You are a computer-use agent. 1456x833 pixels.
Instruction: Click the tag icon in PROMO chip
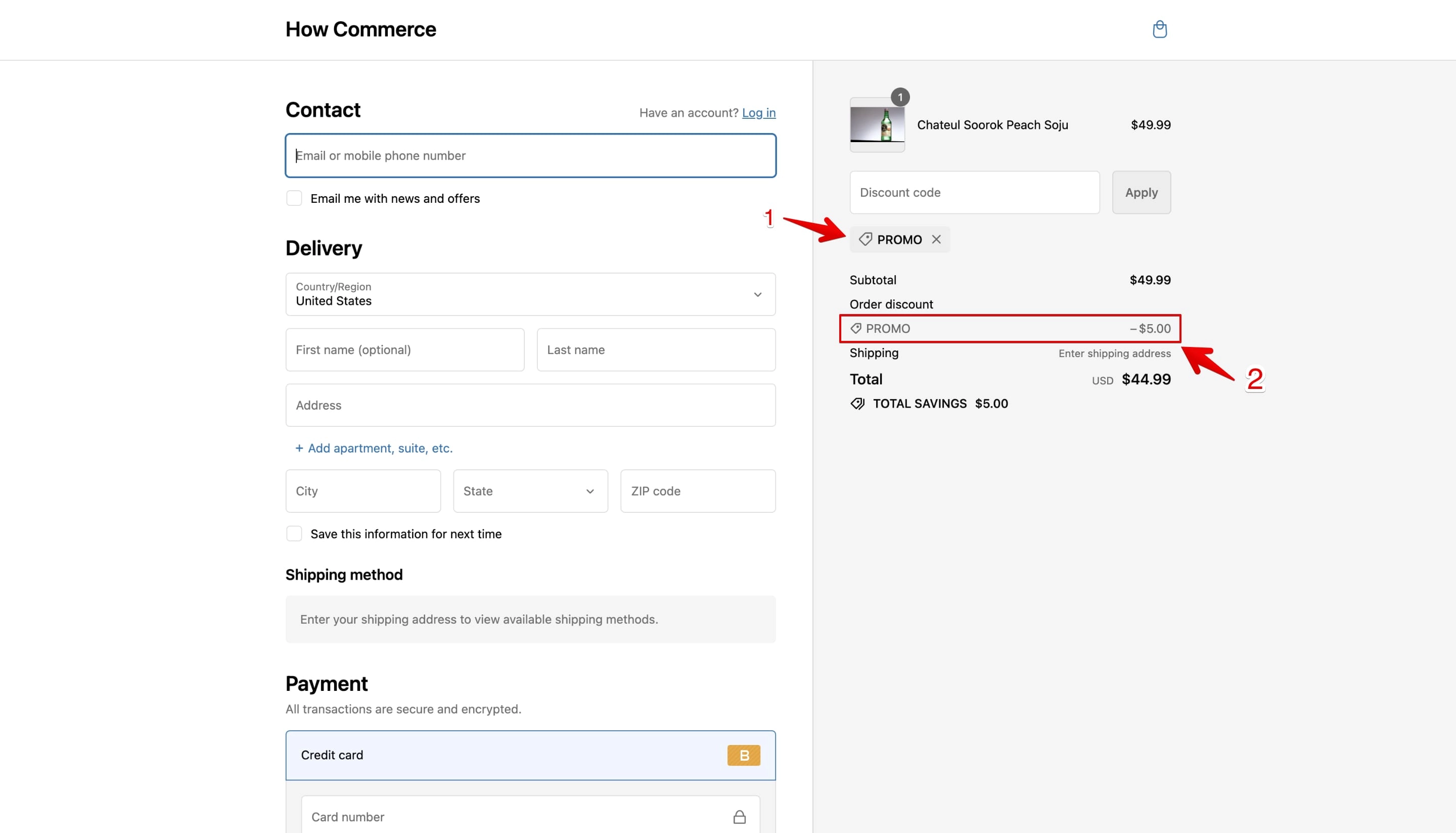tap(865, 239)
